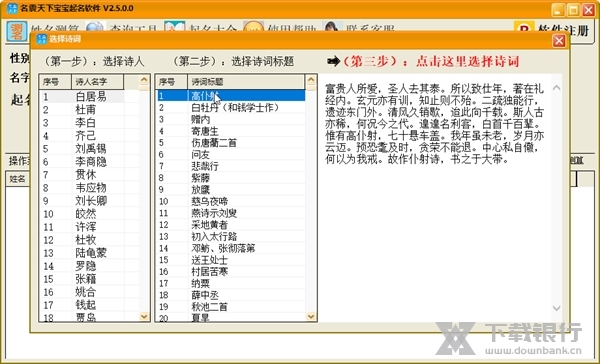Select poet 杜牧
The height and width of the screenshot is (364, 600).
[x=85, y=240]
